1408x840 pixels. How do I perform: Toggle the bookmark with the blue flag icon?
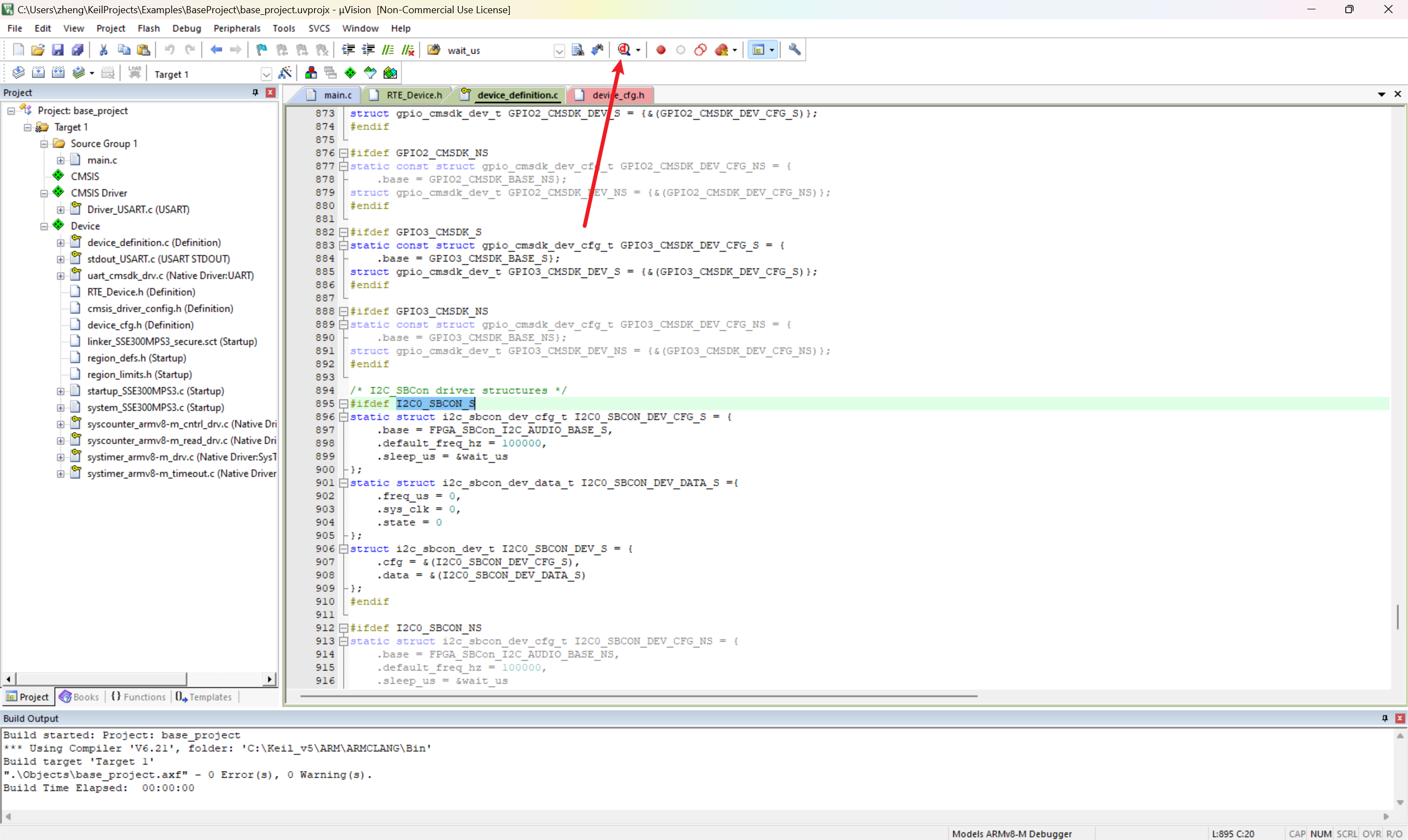pos(262,50)
